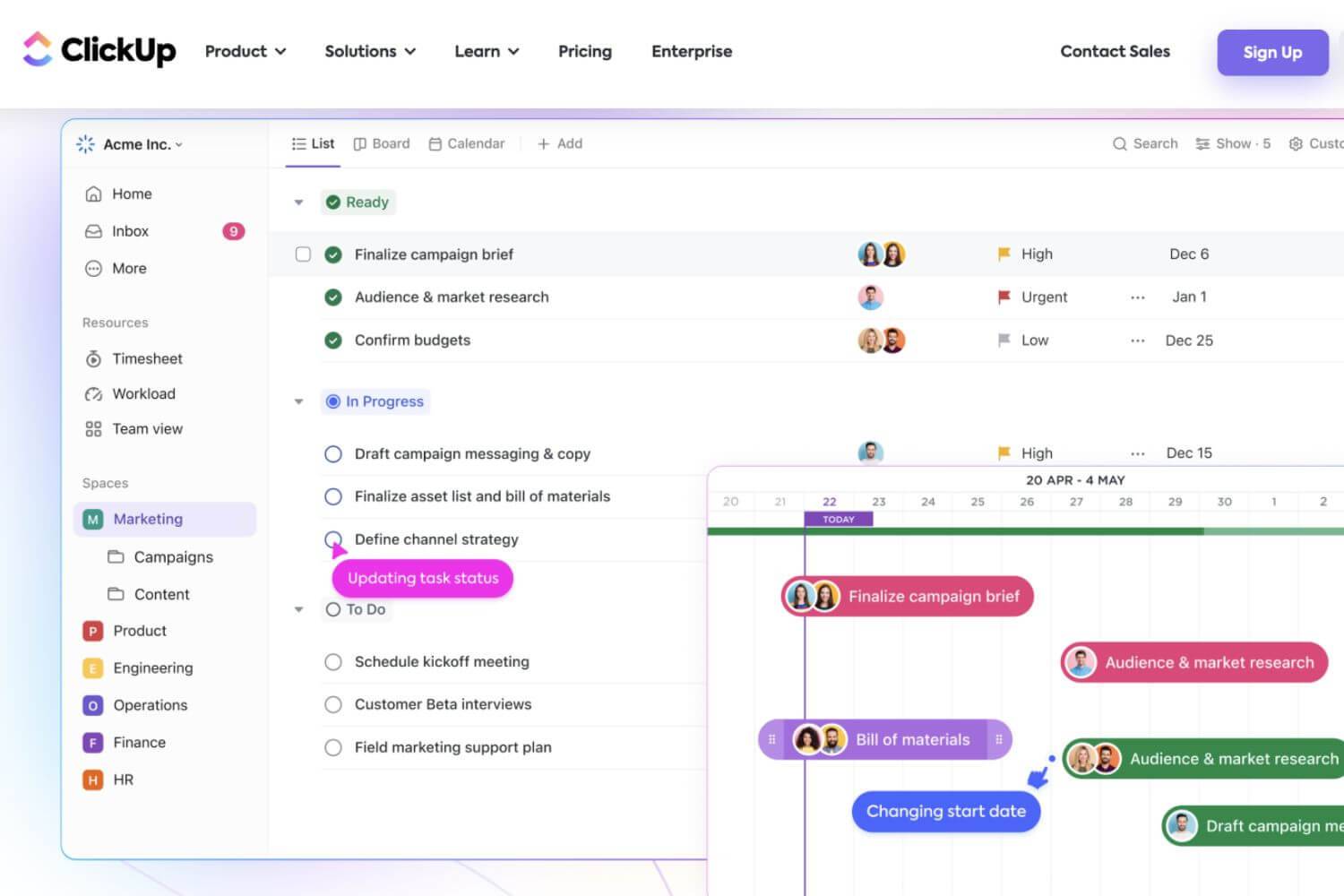
Task: Click the Finalize campaign brief Gantt bar
Action: pos(908,596)
